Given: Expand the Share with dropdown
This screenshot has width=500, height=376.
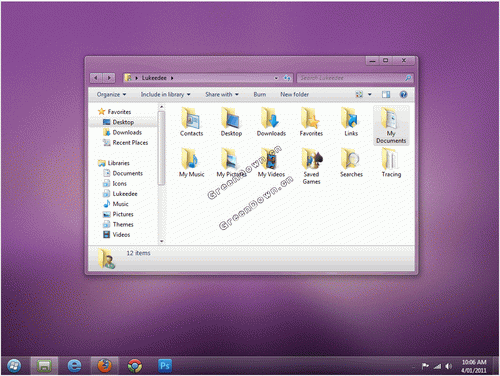Looking at the screenshot, I should click(x=222, y=95).
